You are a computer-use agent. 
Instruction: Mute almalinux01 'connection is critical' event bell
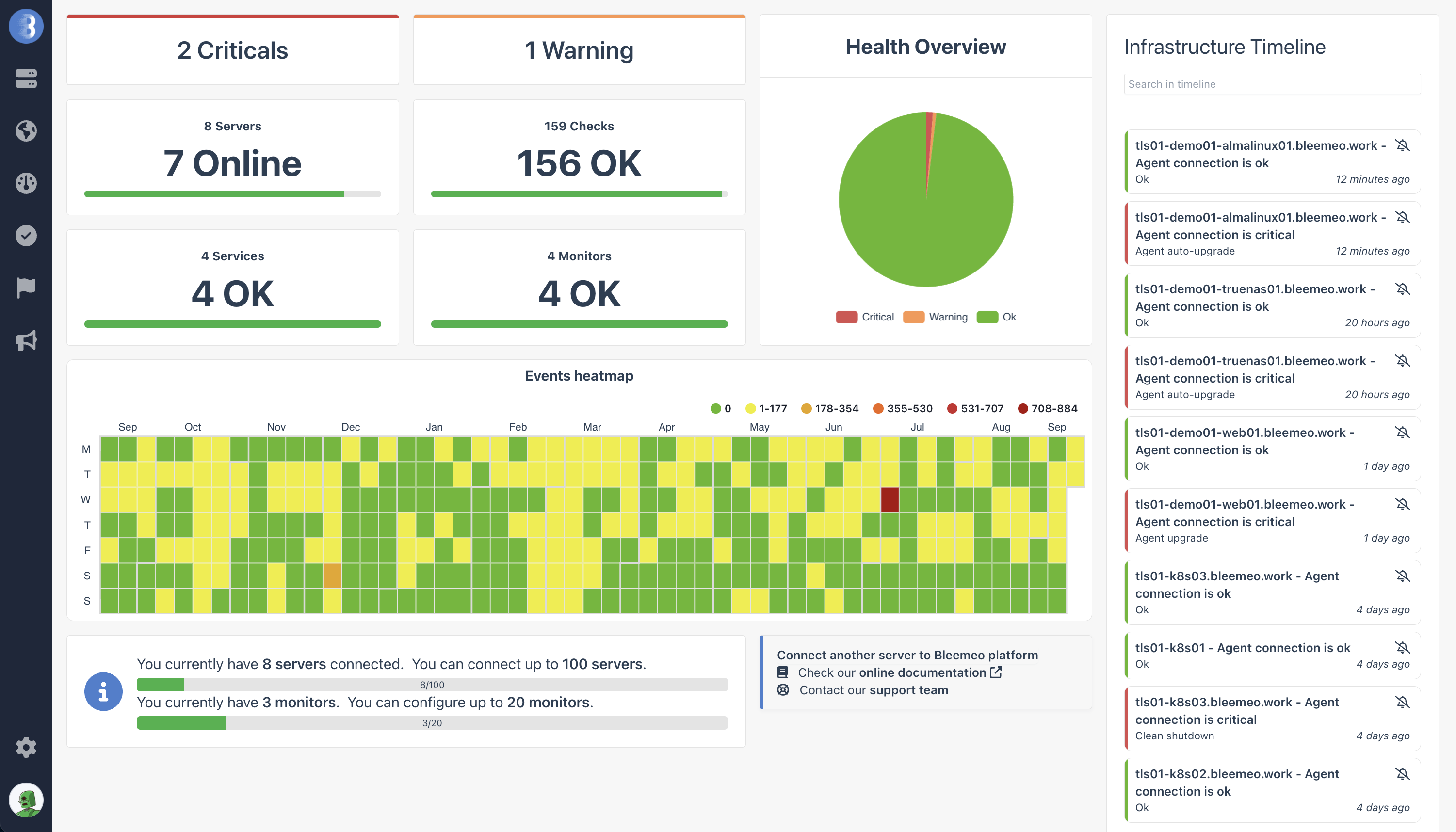pos(1402,217)
